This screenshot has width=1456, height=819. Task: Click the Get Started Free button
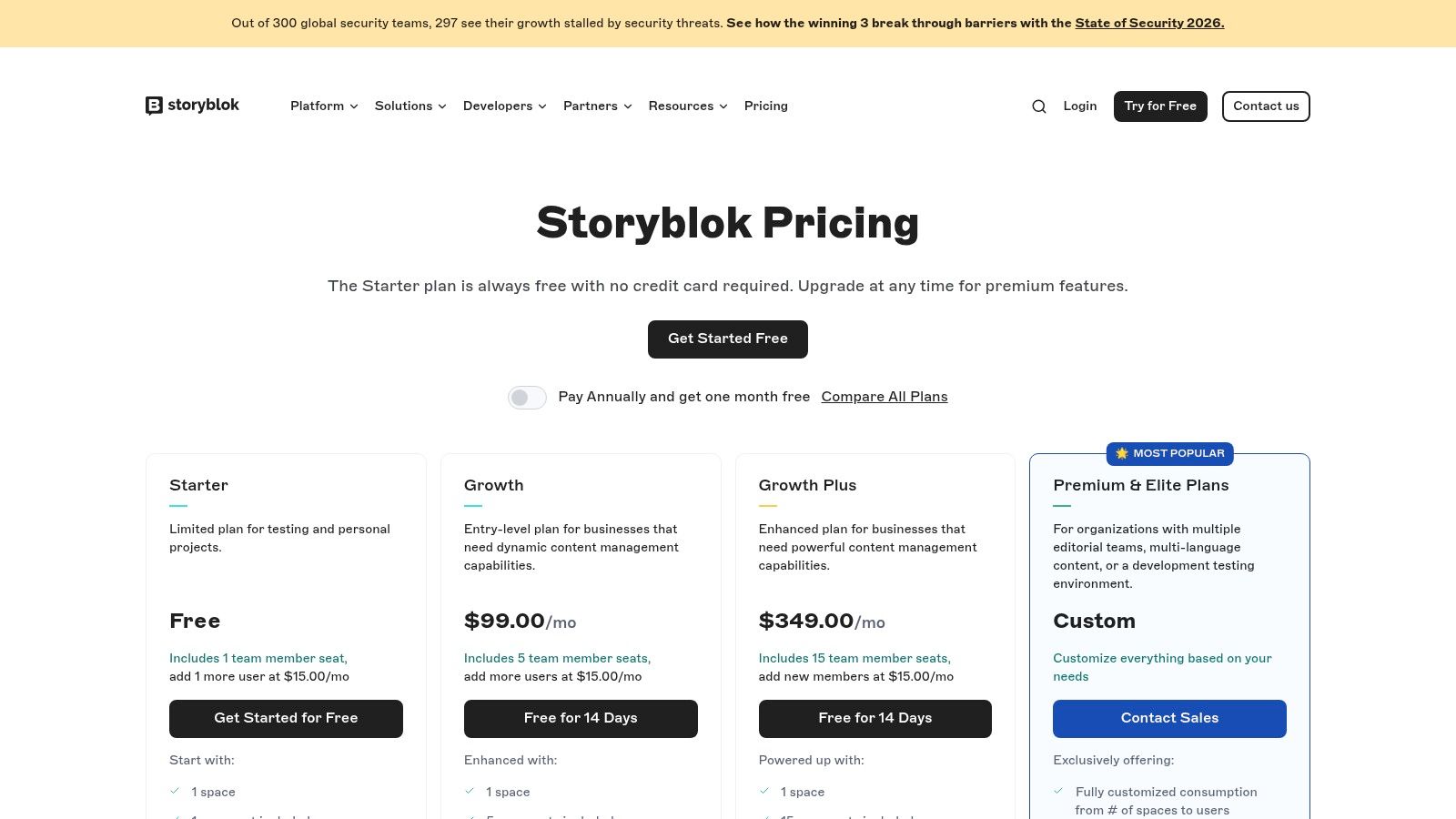pyautogui.click(x=727, y=339)
